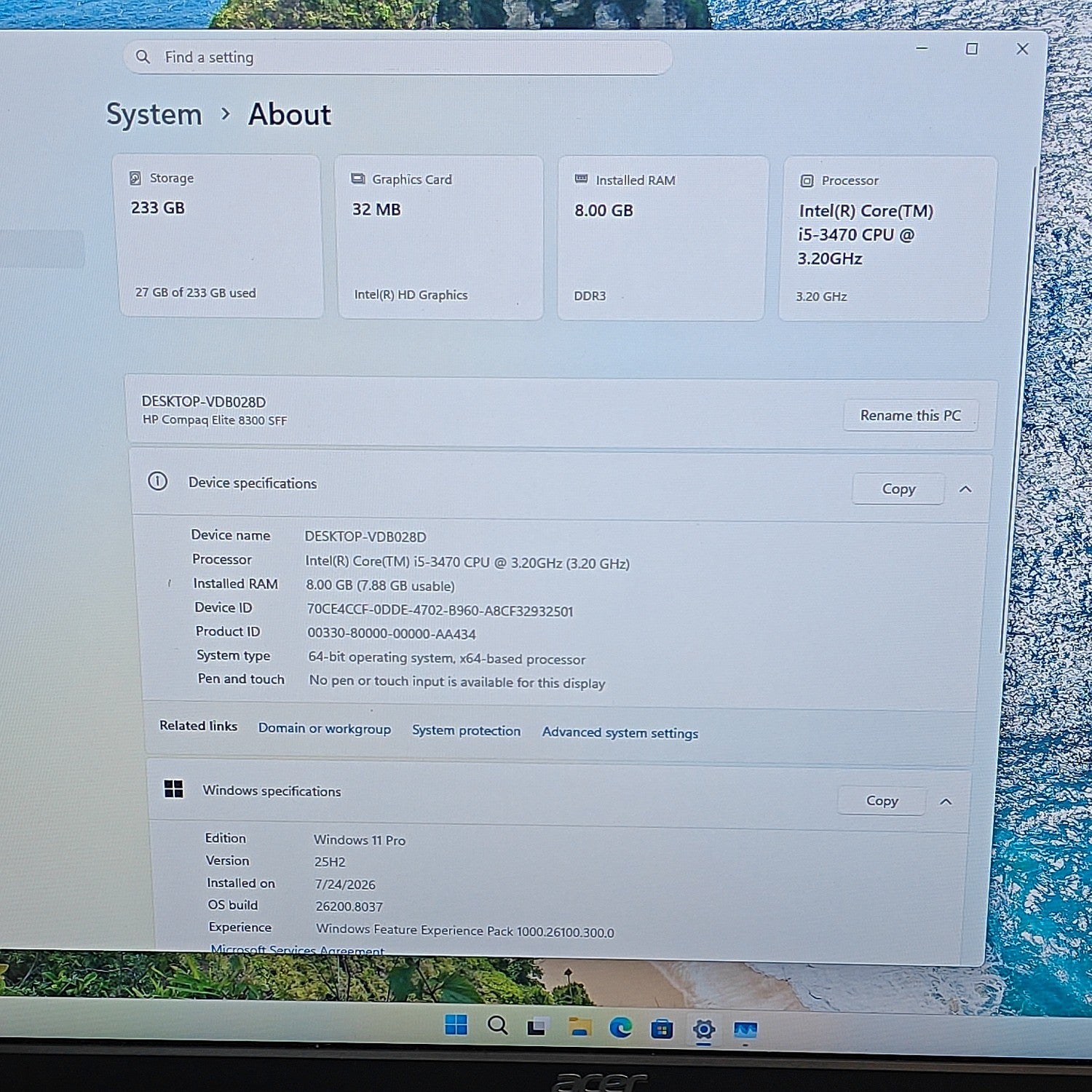Select "Intel(R) HD Graphics" in the Graphics card
The height and width of the screenshot is (1092, 1092).
tap(411, 295)
